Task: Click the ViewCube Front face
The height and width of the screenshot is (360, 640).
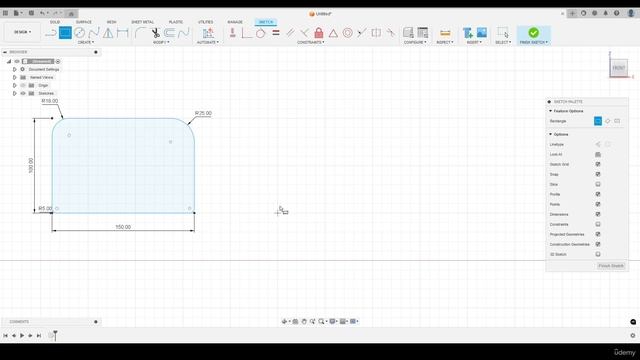Action: (619, 68)
